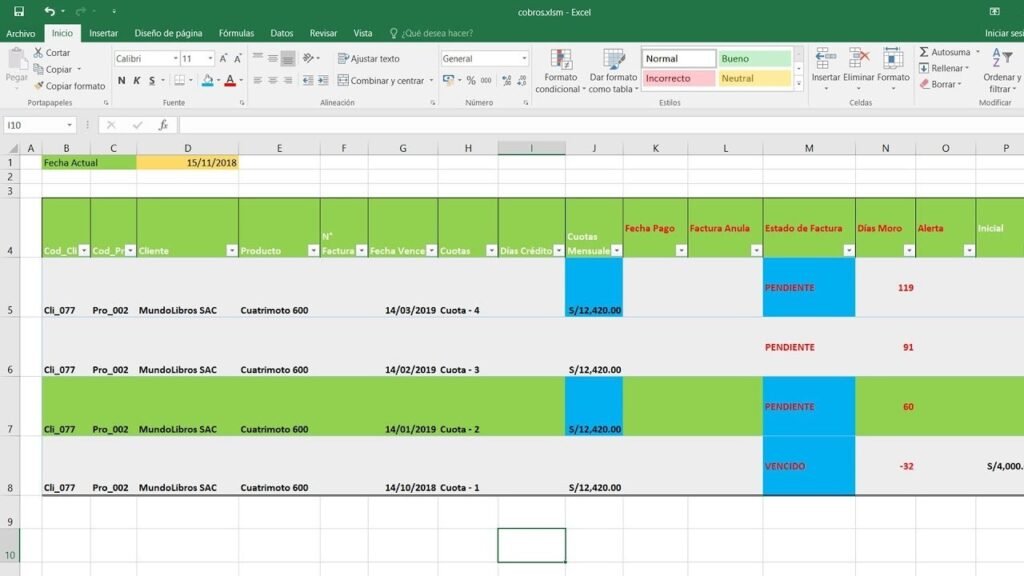Click the Save icon in title bar
1024x576 pixels.
[18, 11]
